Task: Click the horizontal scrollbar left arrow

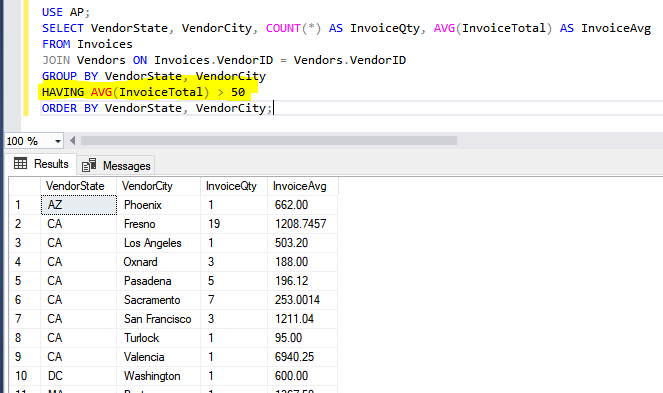Action: click(x=73, y=141)
